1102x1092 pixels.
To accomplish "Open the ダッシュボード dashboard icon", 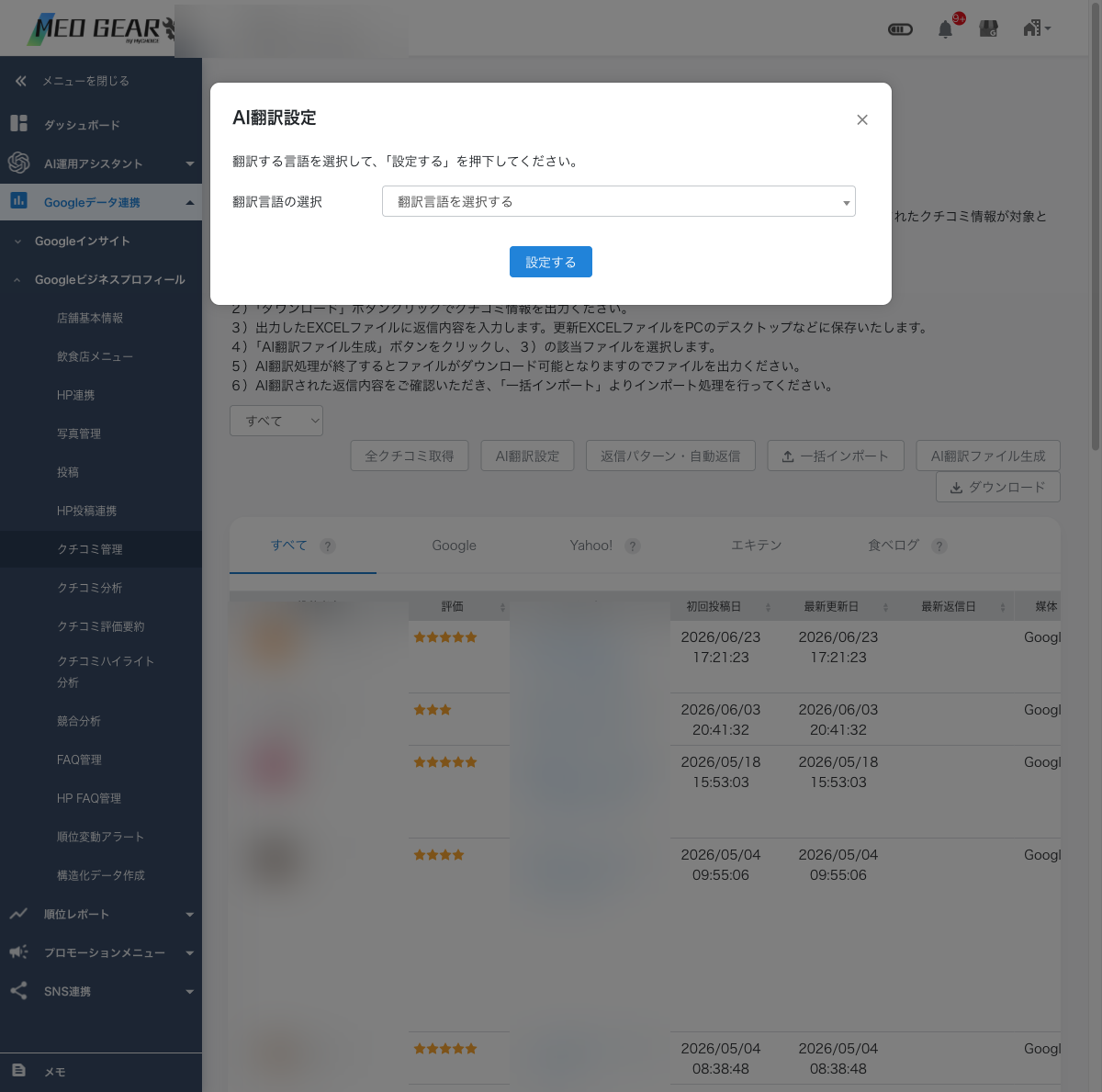I will point(18,123).
